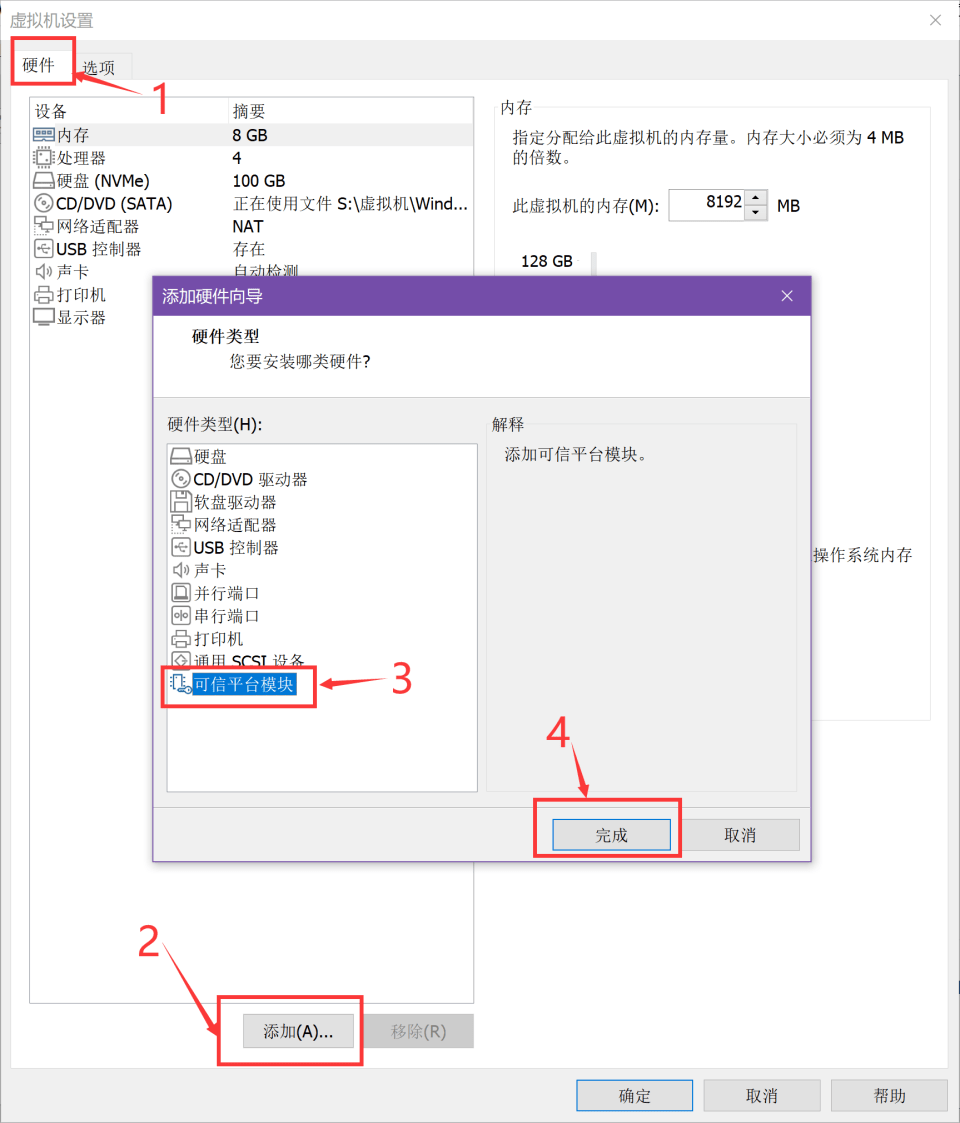Click the NVMe hard disk icon in device list
Image resolution: width=960 pixels, height=1123 pixels.
pyautogui.click(x=44, y=180)
